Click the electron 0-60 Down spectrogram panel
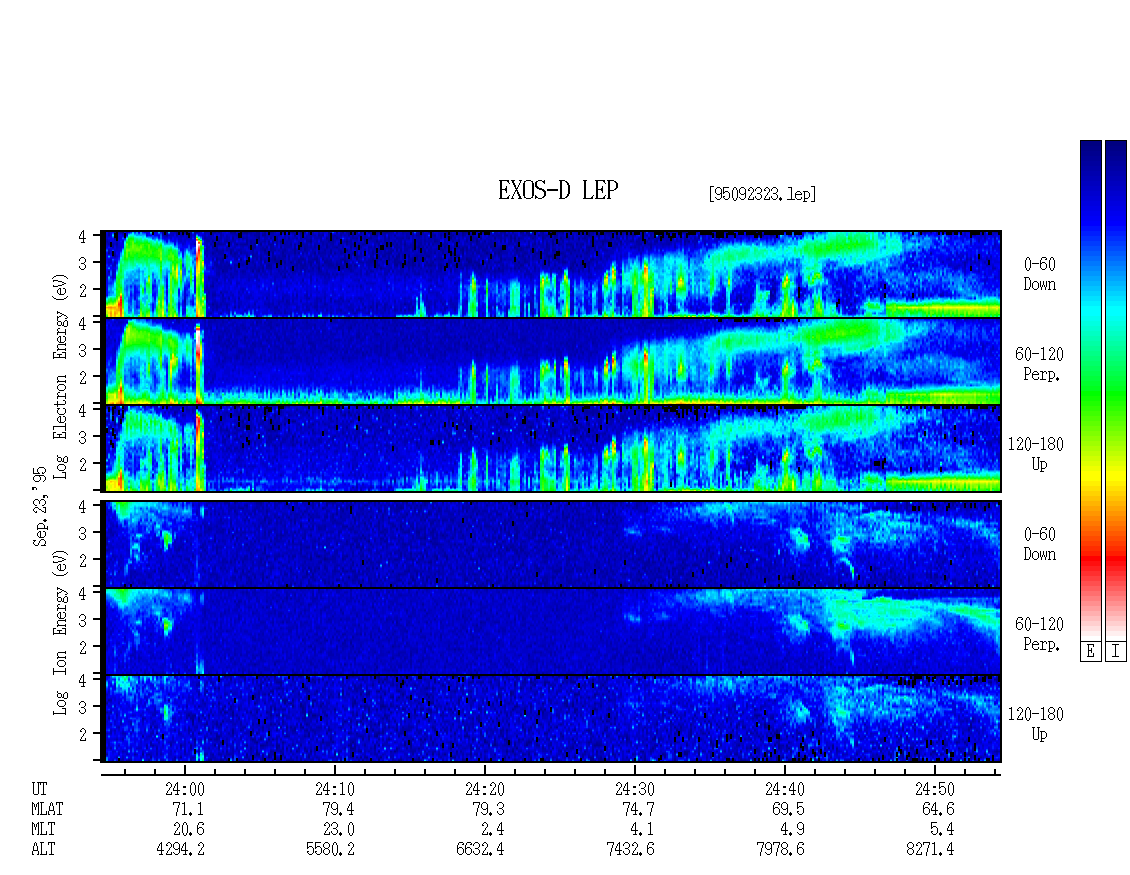The height and width of the screenshot is (875, 1130). 553,274
